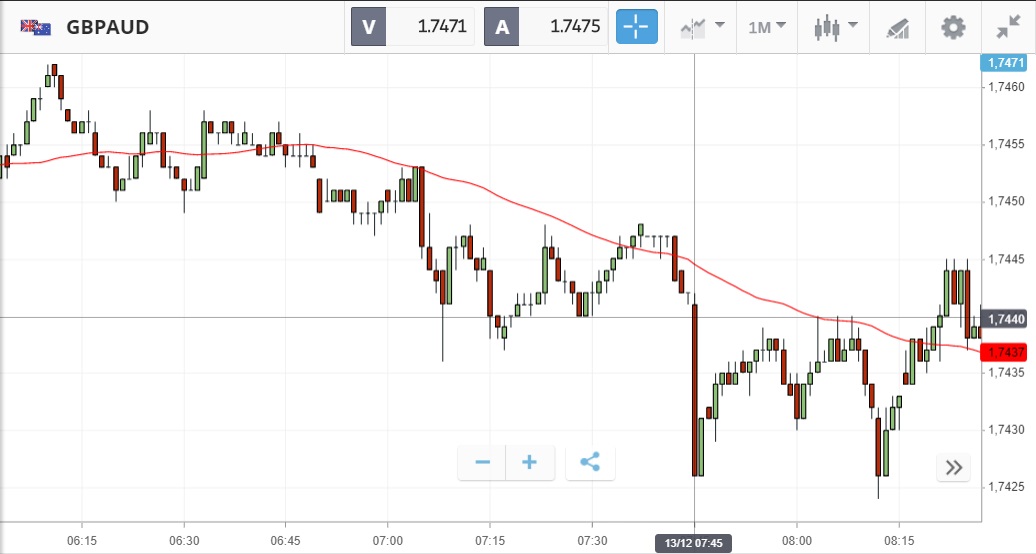Click the GBPAUD flag icon
1036x554 pixels.
point(36,27)
